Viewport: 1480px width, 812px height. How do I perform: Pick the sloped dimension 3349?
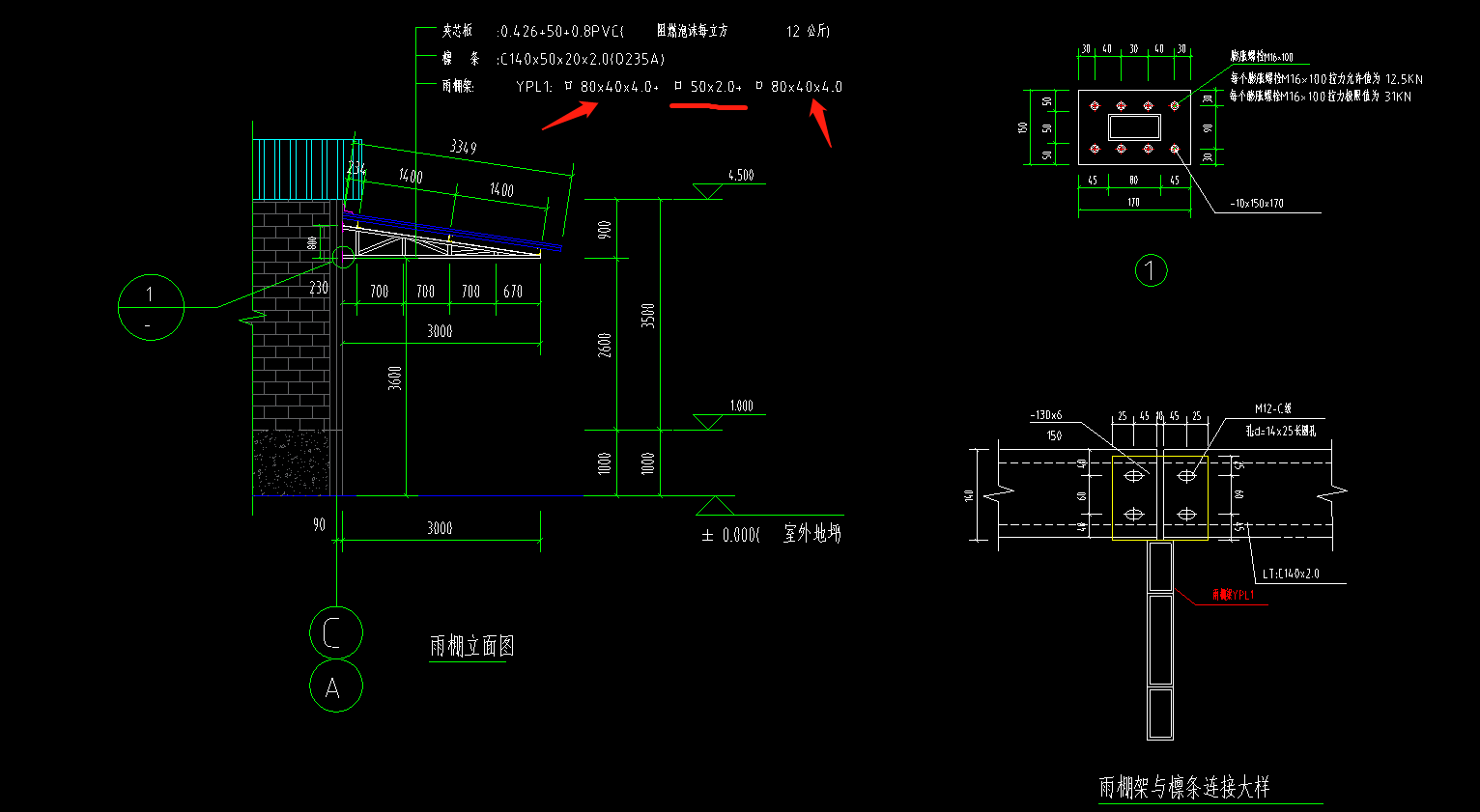pos(463,147)
